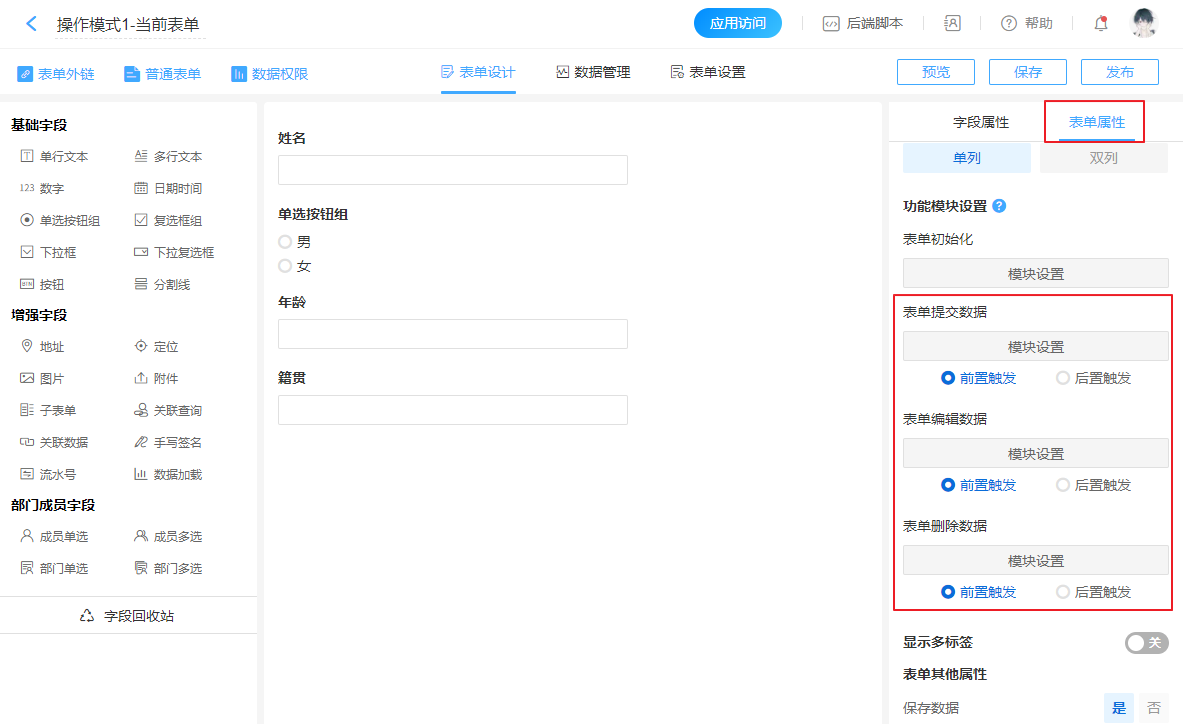1183x724 pixels.
Task: Select 双列 layout
Action: point(1104,158)
